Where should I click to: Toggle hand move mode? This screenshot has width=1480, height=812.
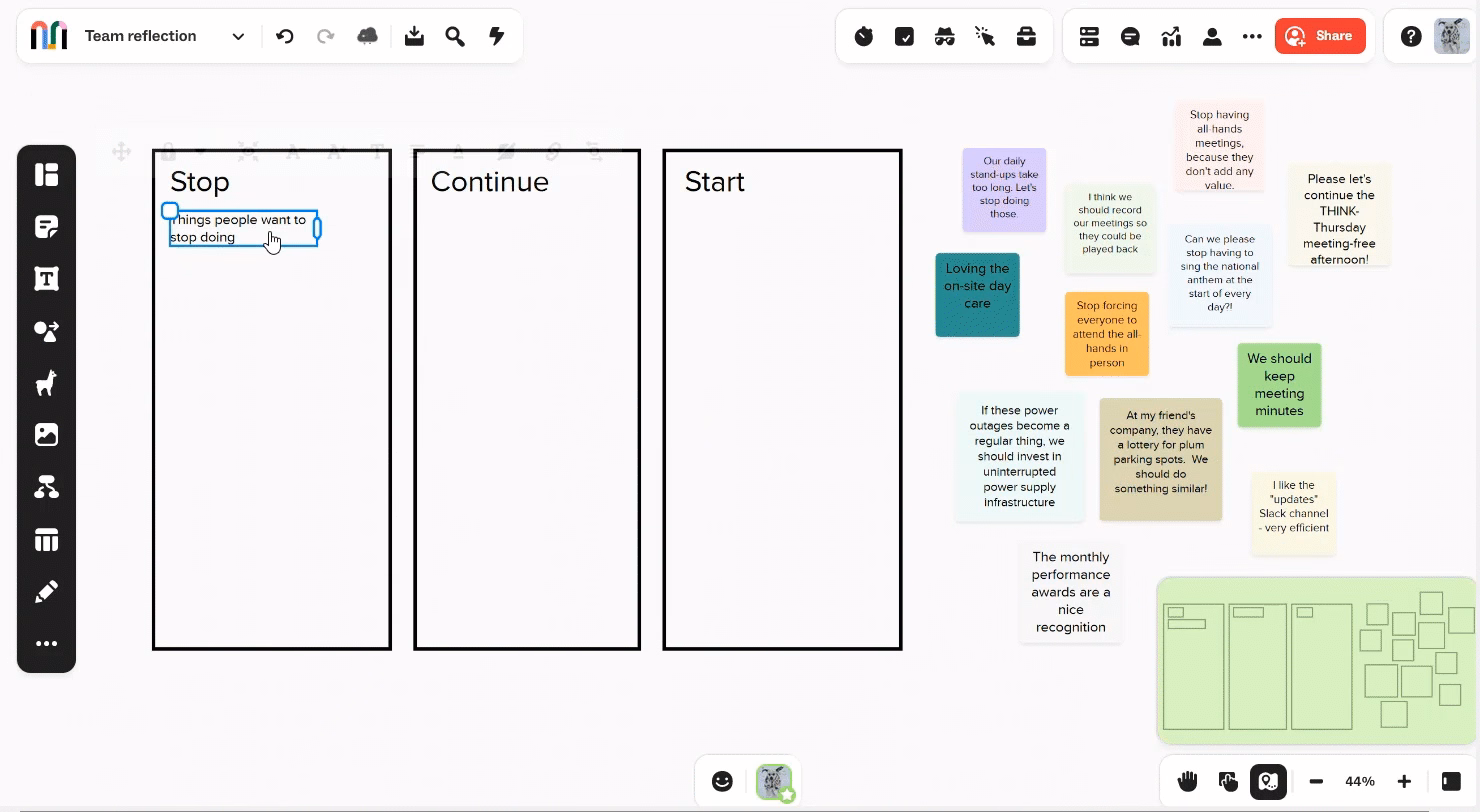(x=1187, y=781)
